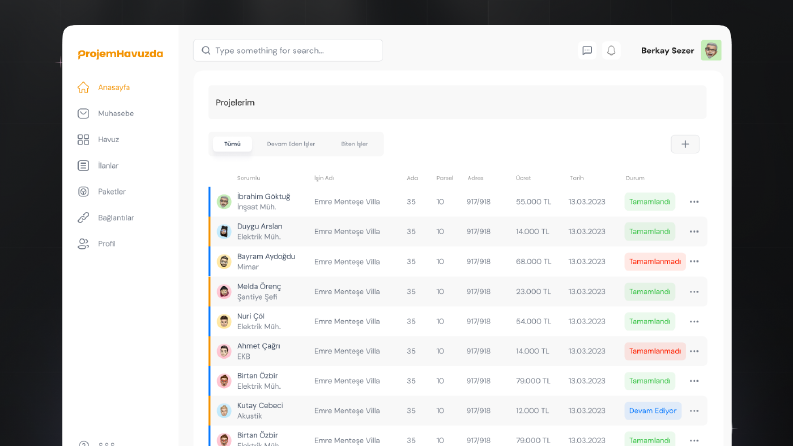Open more options for Duygu Arslan row
The height and width of the screenshot is (446, 793).
tap(694, 232)
